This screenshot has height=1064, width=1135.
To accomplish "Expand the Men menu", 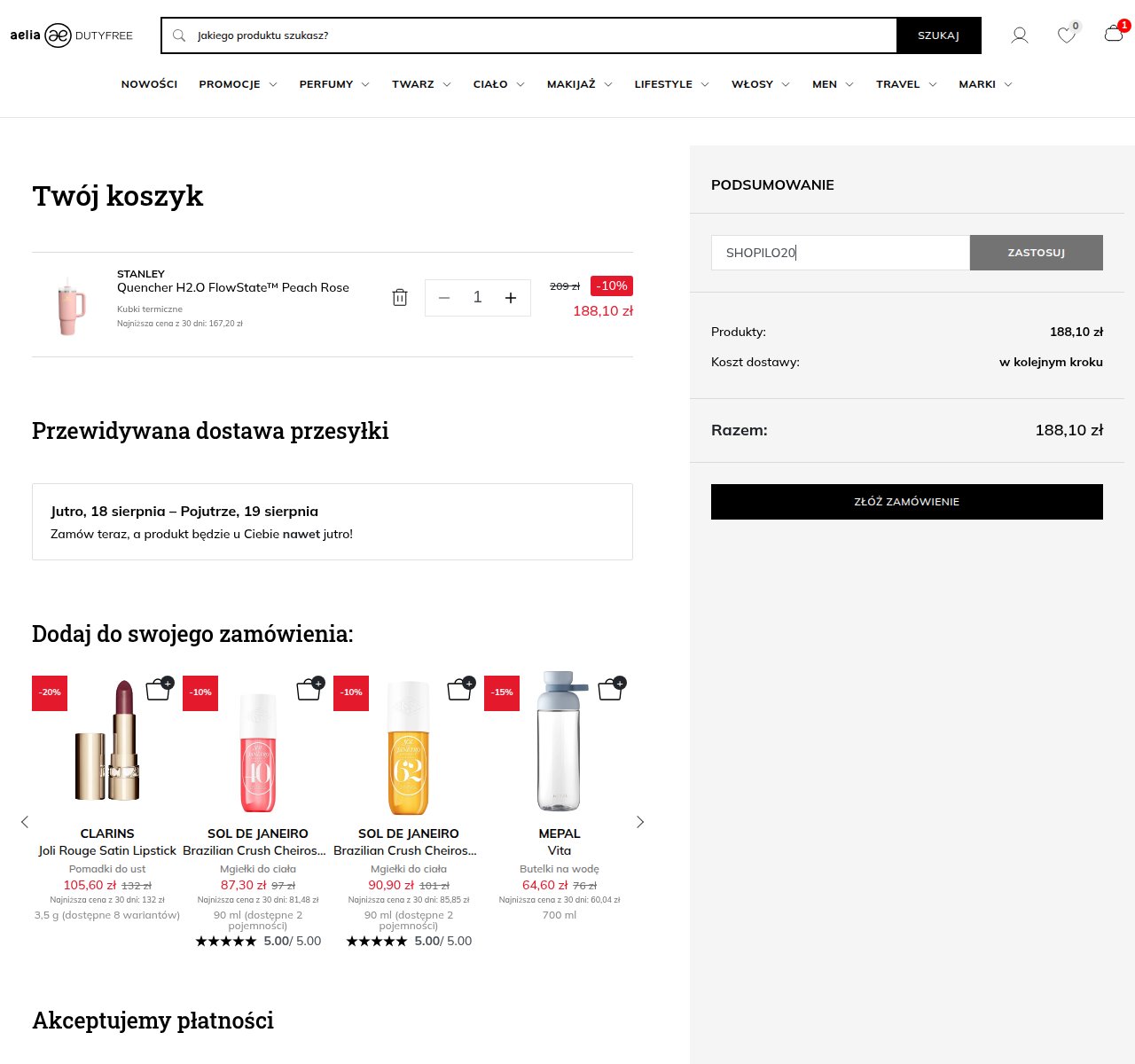I will [833, 84].
